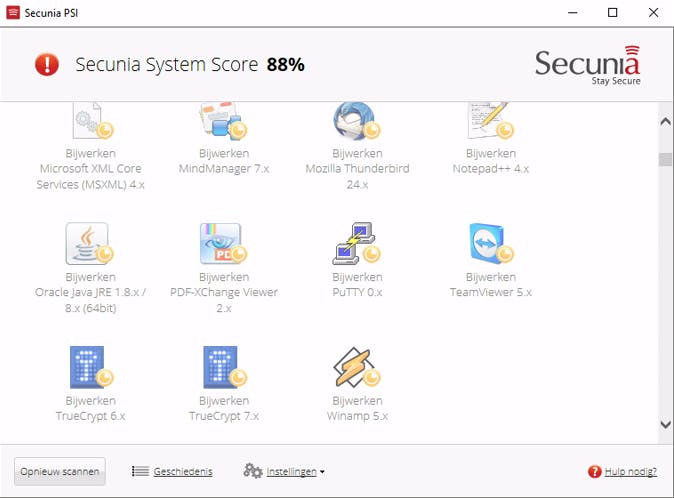Click the TrueCrypt 6.x icon
Screen dimensions: 674x498
coord(91,367)
